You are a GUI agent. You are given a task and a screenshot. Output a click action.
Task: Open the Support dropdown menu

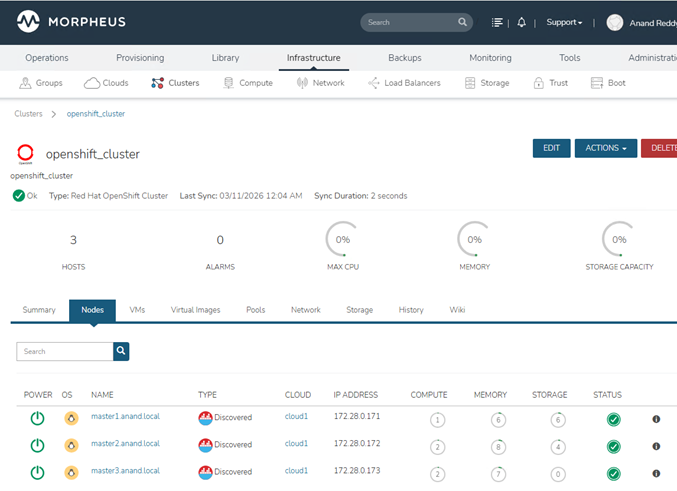pos(564,22)
